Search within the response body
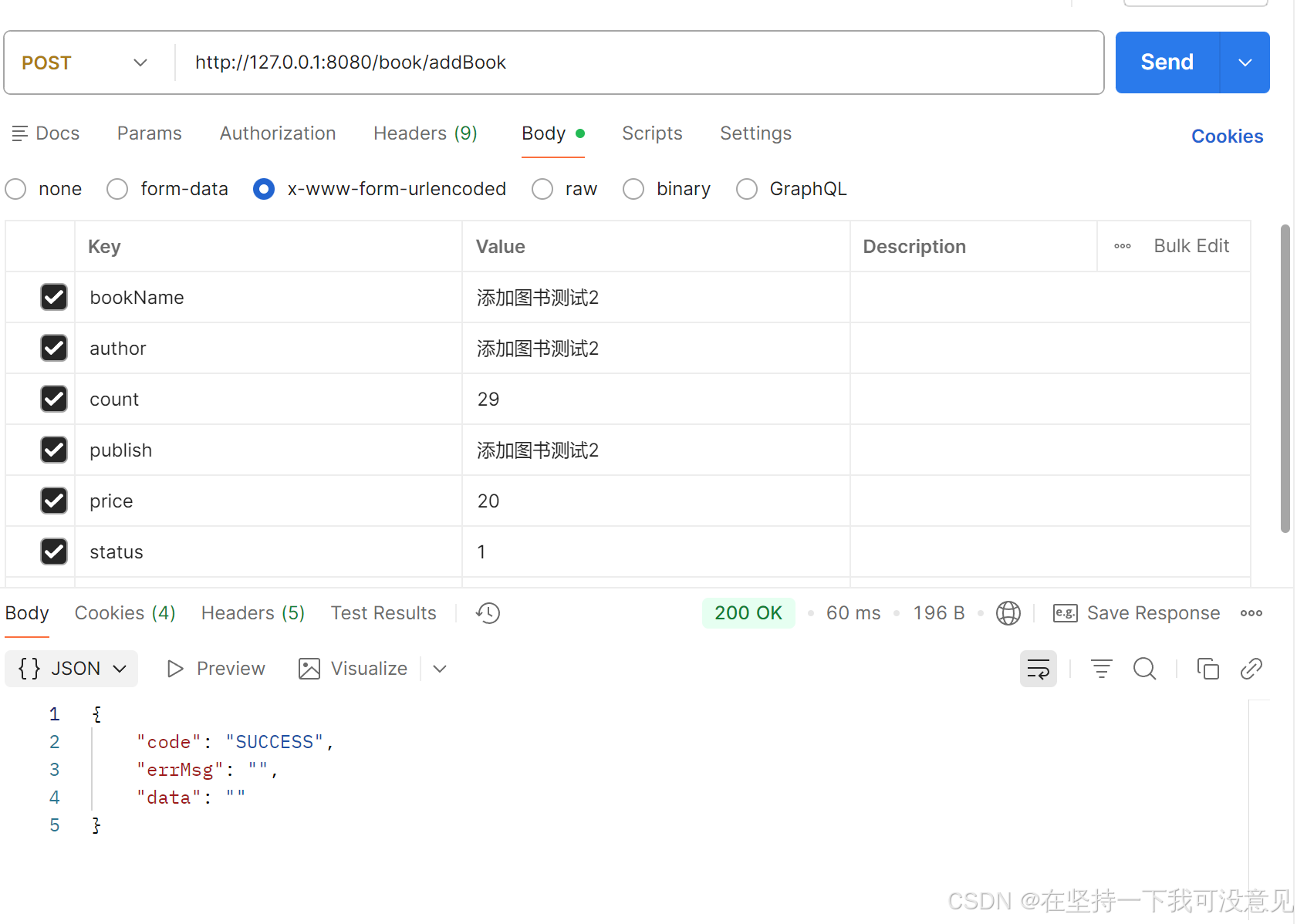This screenshot has height=924, width=1297. point(1144,669)
